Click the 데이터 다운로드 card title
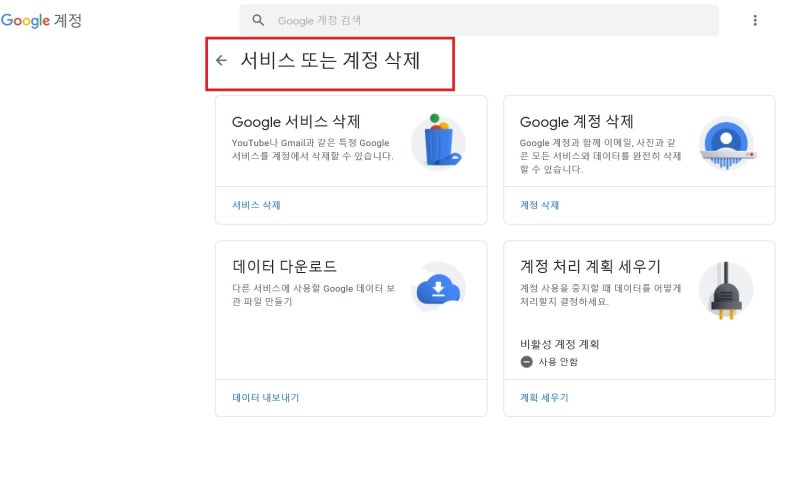This screenshot has height=489, width=800. click(x=284, y=266)
